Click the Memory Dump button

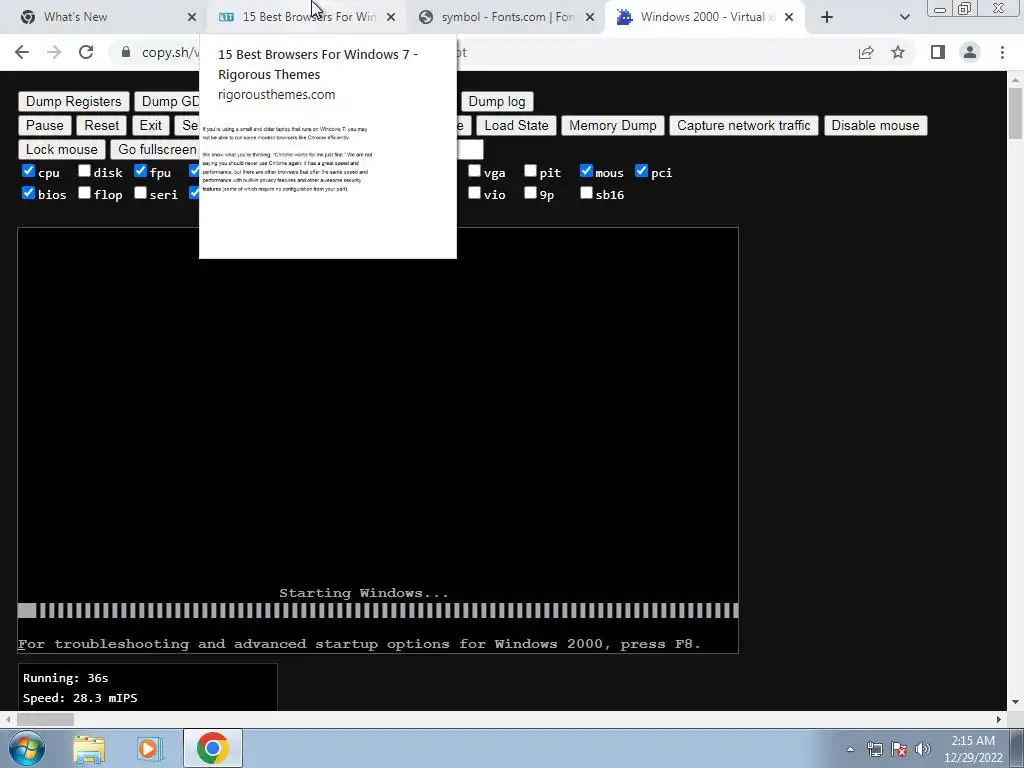[613, 125]
